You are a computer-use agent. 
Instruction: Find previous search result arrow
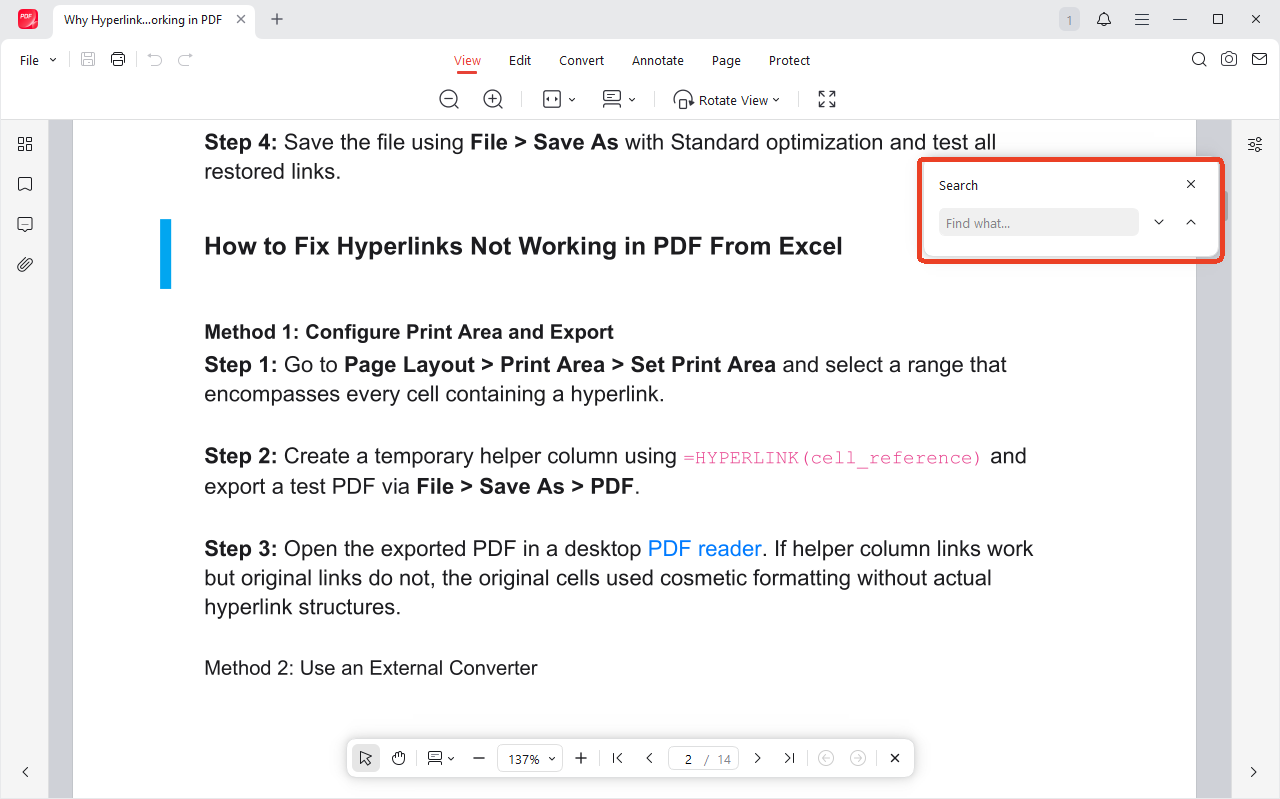pyautogui.click(x=1191, y=222)
